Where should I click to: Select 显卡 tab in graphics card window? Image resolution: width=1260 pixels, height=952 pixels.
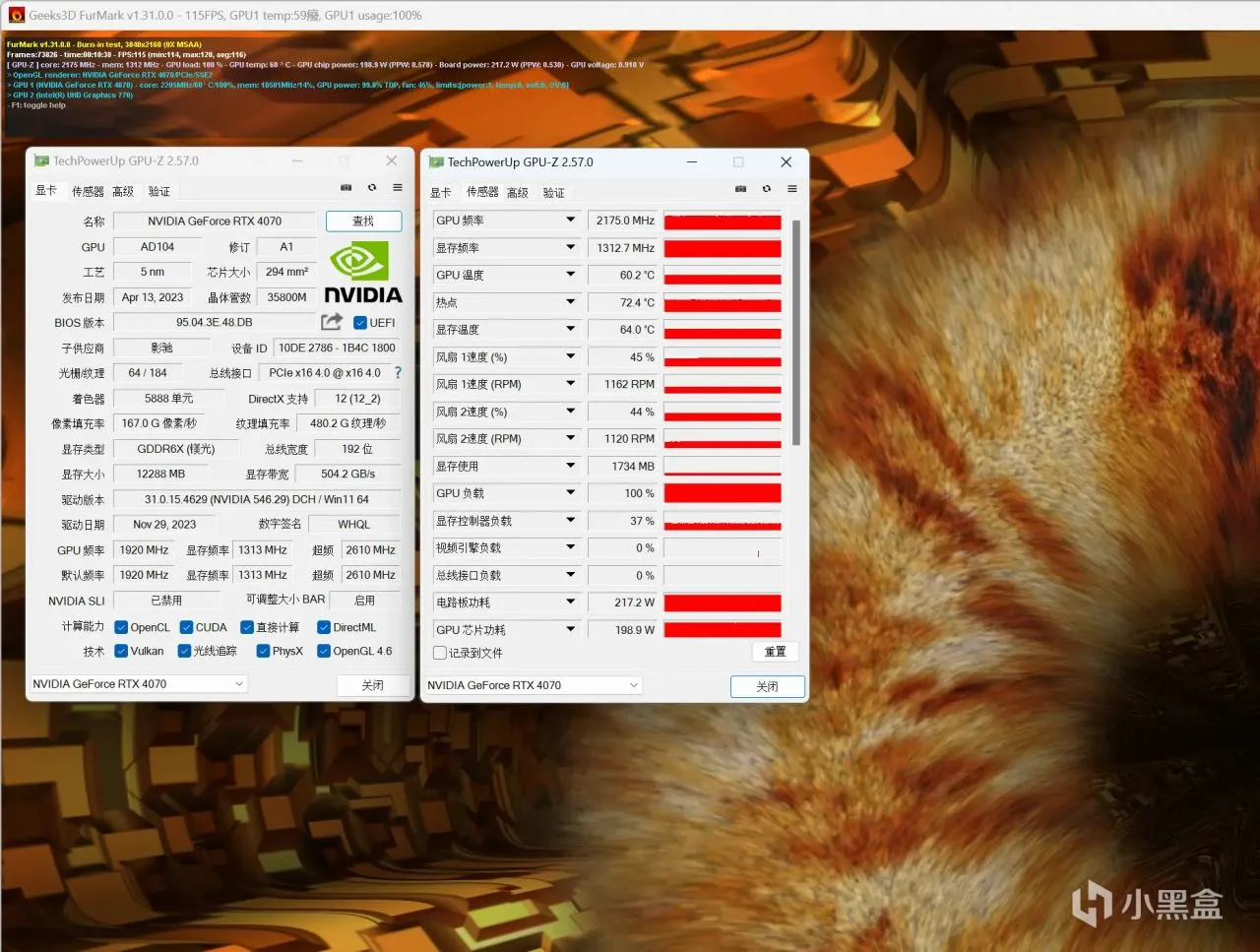point(46,191)
